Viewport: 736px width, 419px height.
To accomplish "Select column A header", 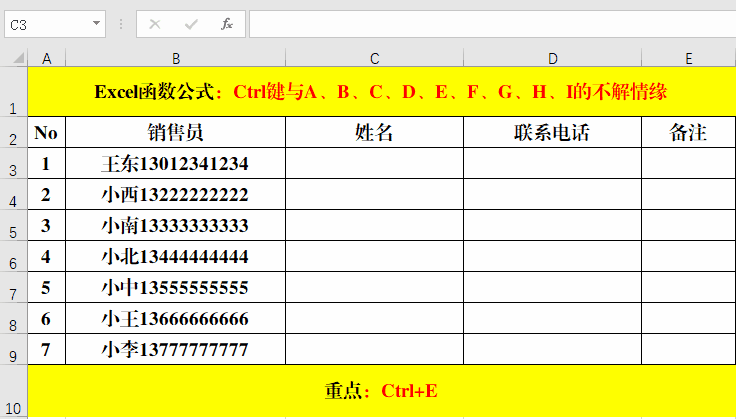I will [46, 58].
